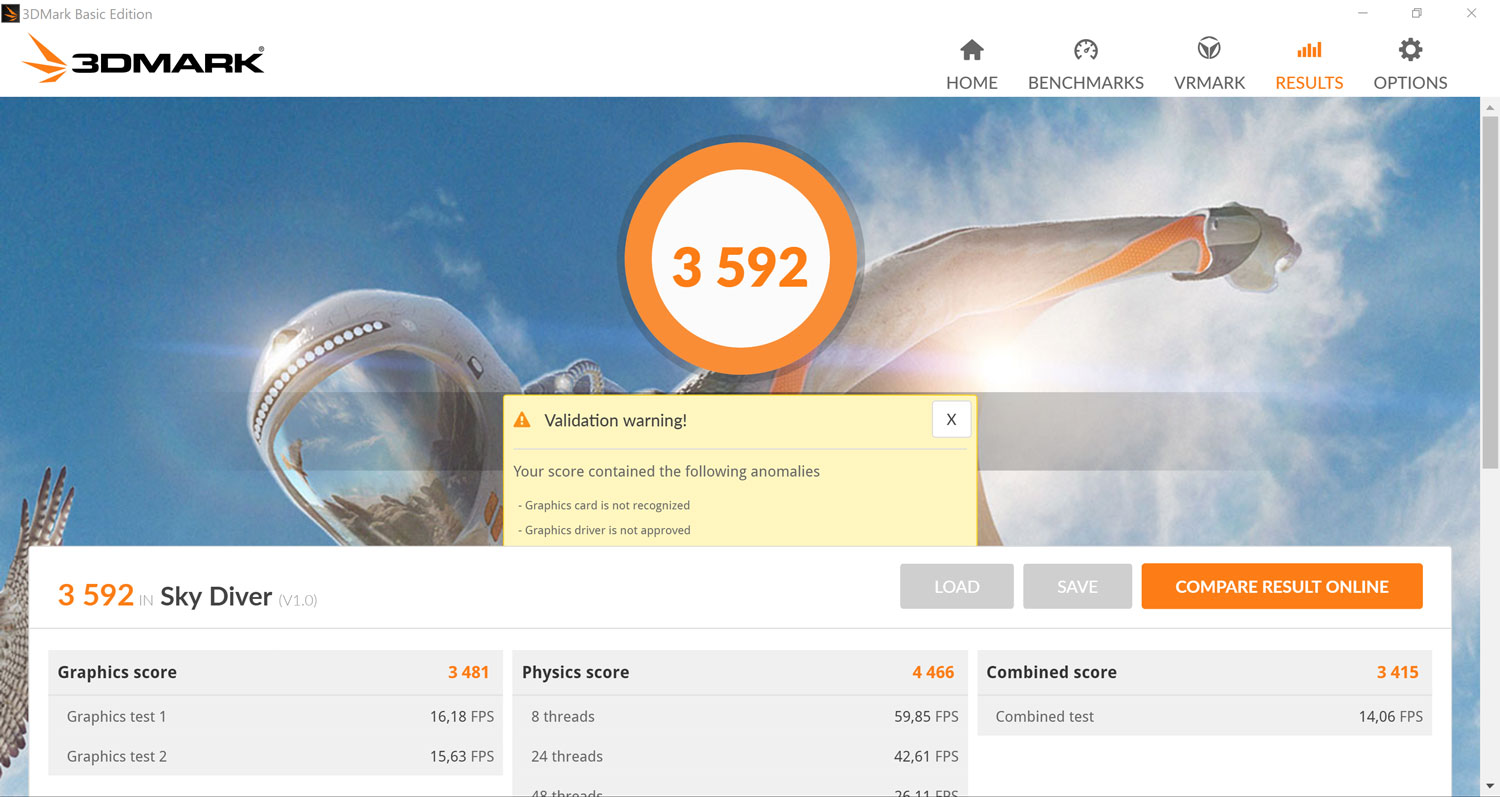Click the 3 481 graphics score value

pos(469,672)
